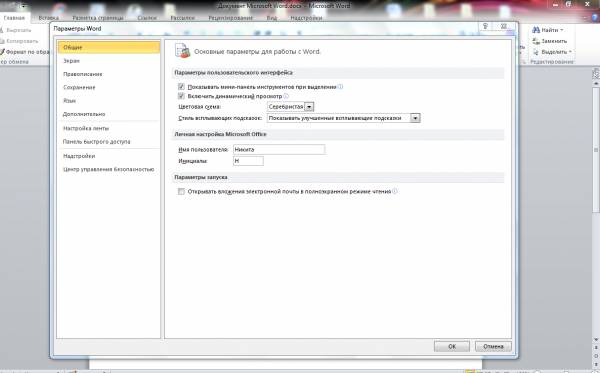Open Центр управления безопасностью category
Viewport: 600px width, 373px height.
109,169
